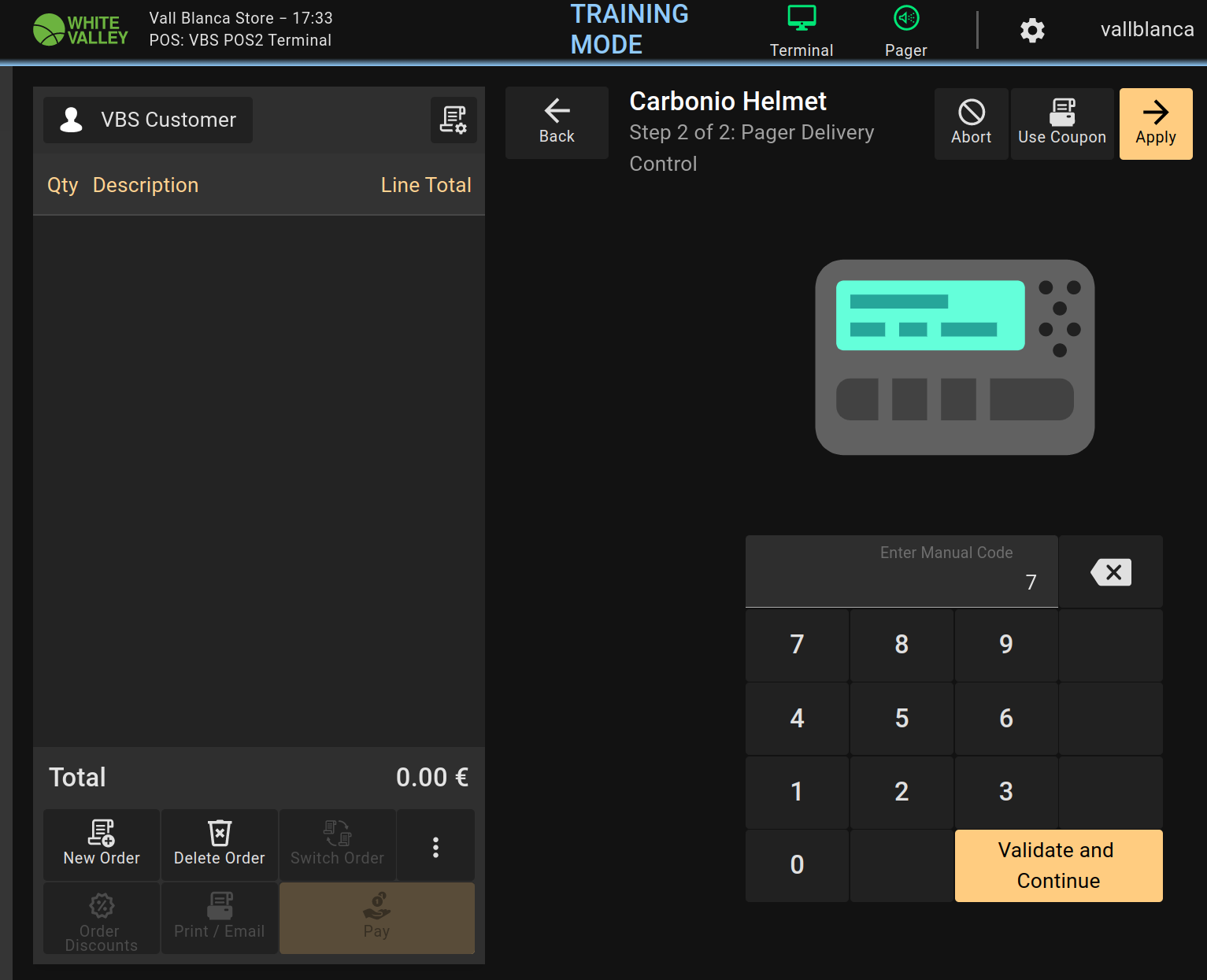Click the Line Total column header
1207x980 pixels.
coord(426,185)
